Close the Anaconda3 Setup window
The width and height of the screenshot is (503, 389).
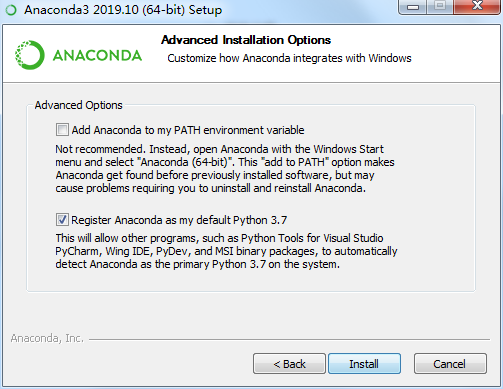coord(477,7)
